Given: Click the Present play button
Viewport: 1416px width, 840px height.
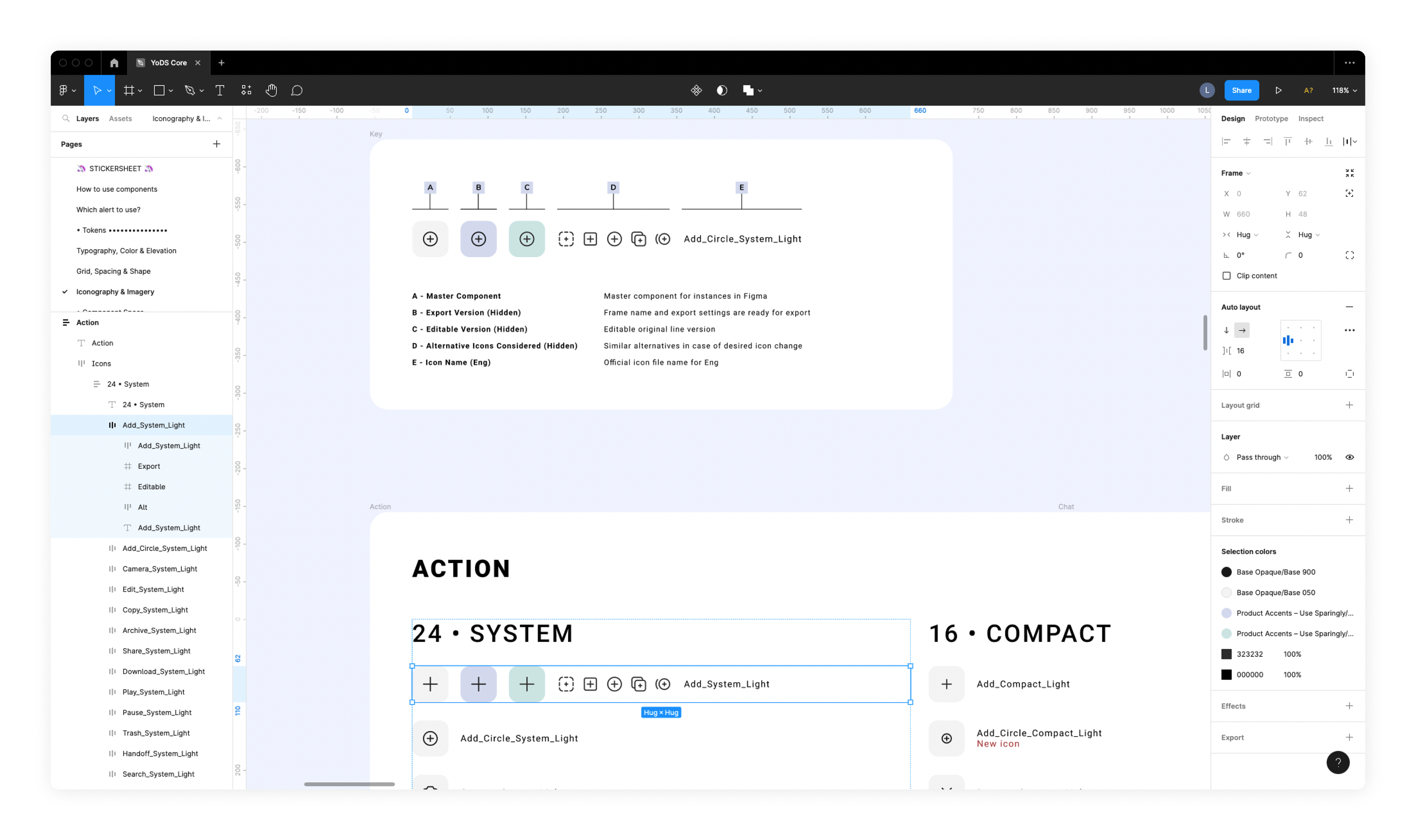Looking at the screenshot, I should [x=1278, y=91].
